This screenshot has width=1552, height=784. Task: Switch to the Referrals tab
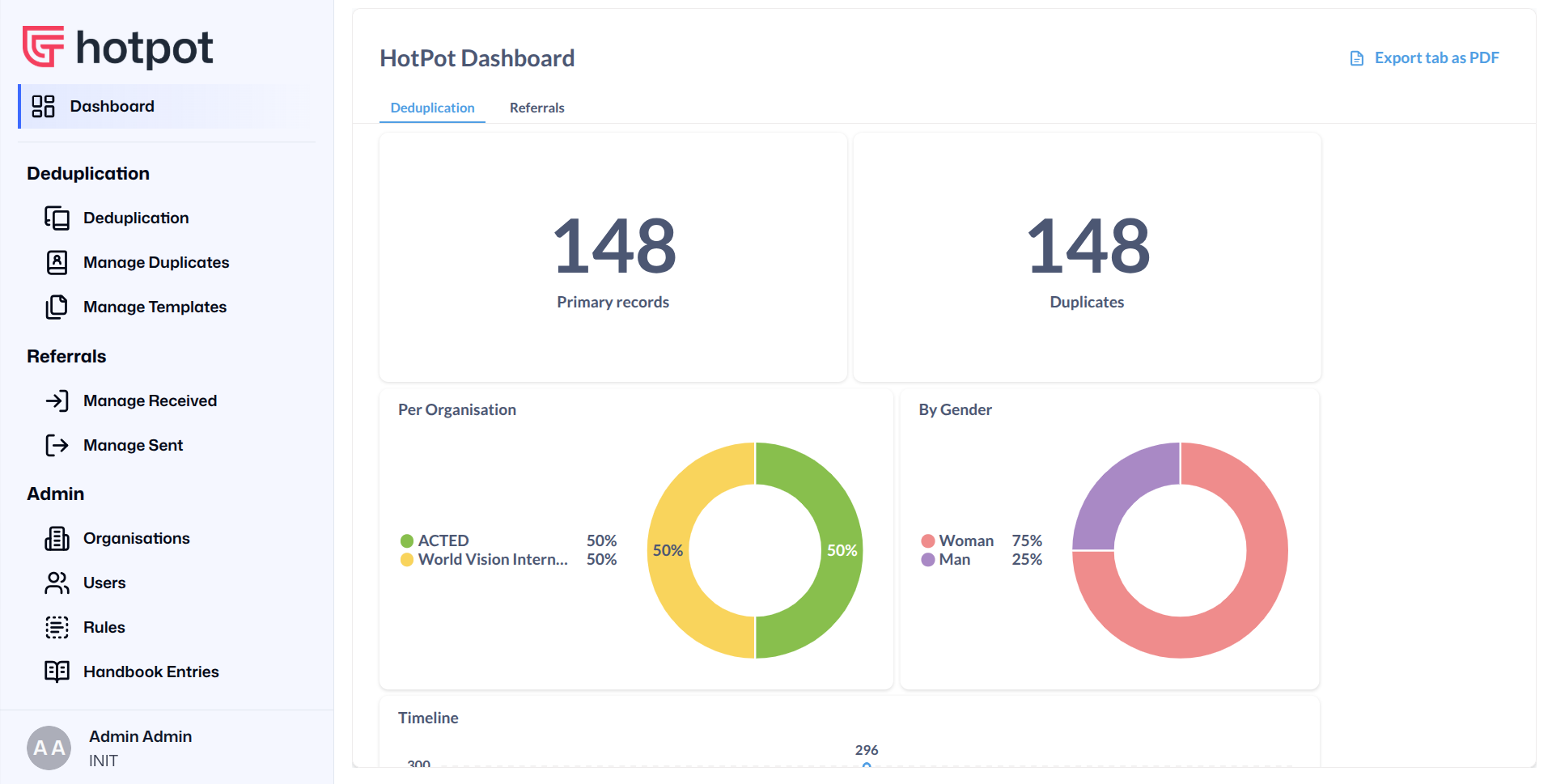pyautogui.click(x=537, y=108)
